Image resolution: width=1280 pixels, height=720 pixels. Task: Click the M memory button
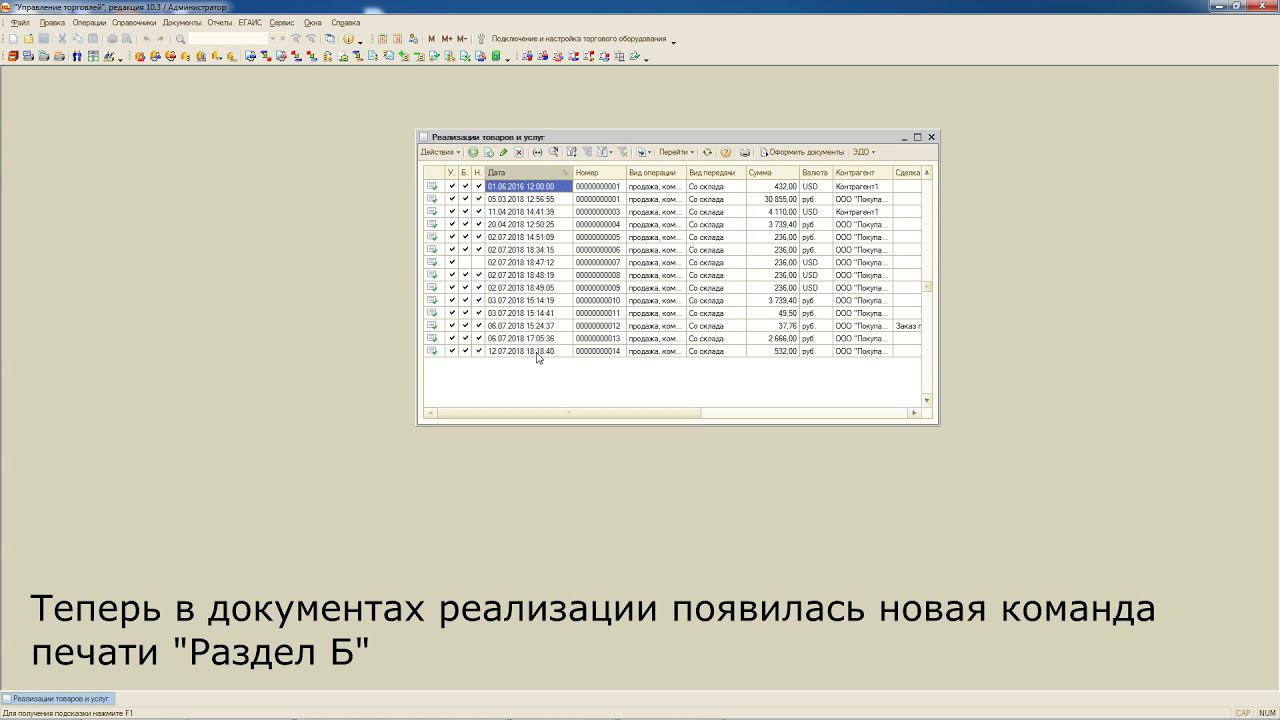[x=431, y=39]
